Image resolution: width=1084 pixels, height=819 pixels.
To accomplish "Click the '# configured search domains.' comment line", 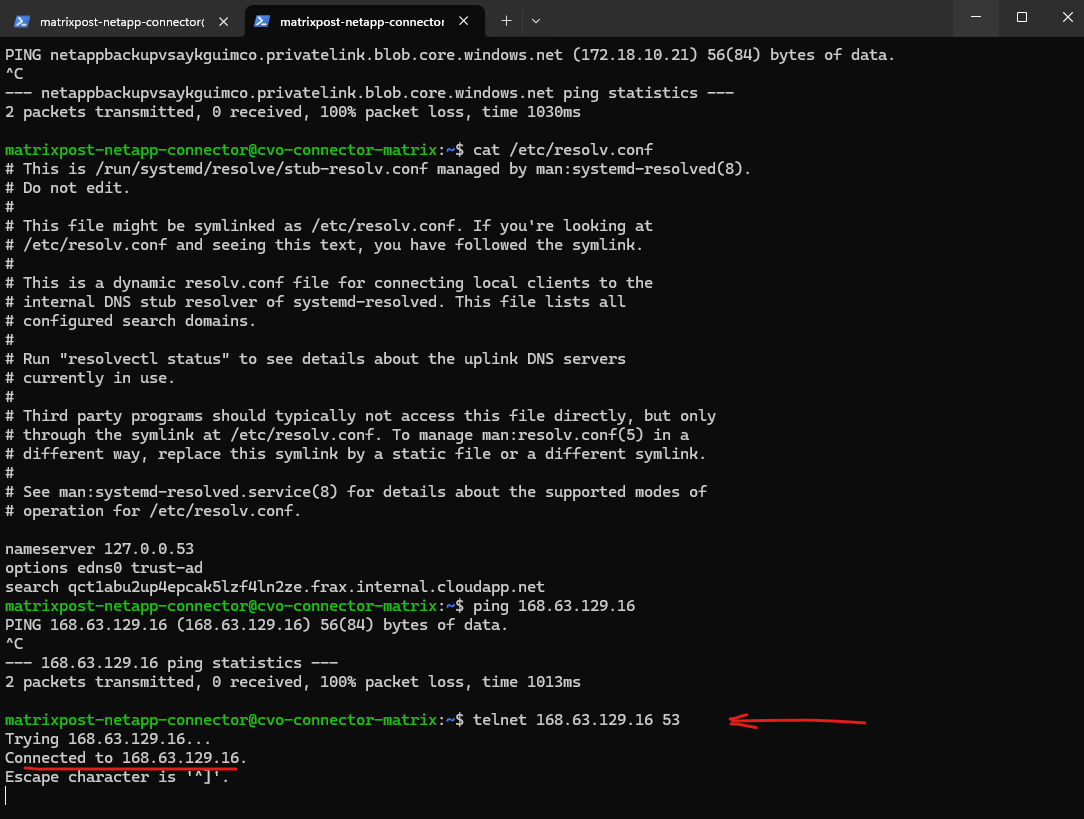I will click(x=131, y=321).
